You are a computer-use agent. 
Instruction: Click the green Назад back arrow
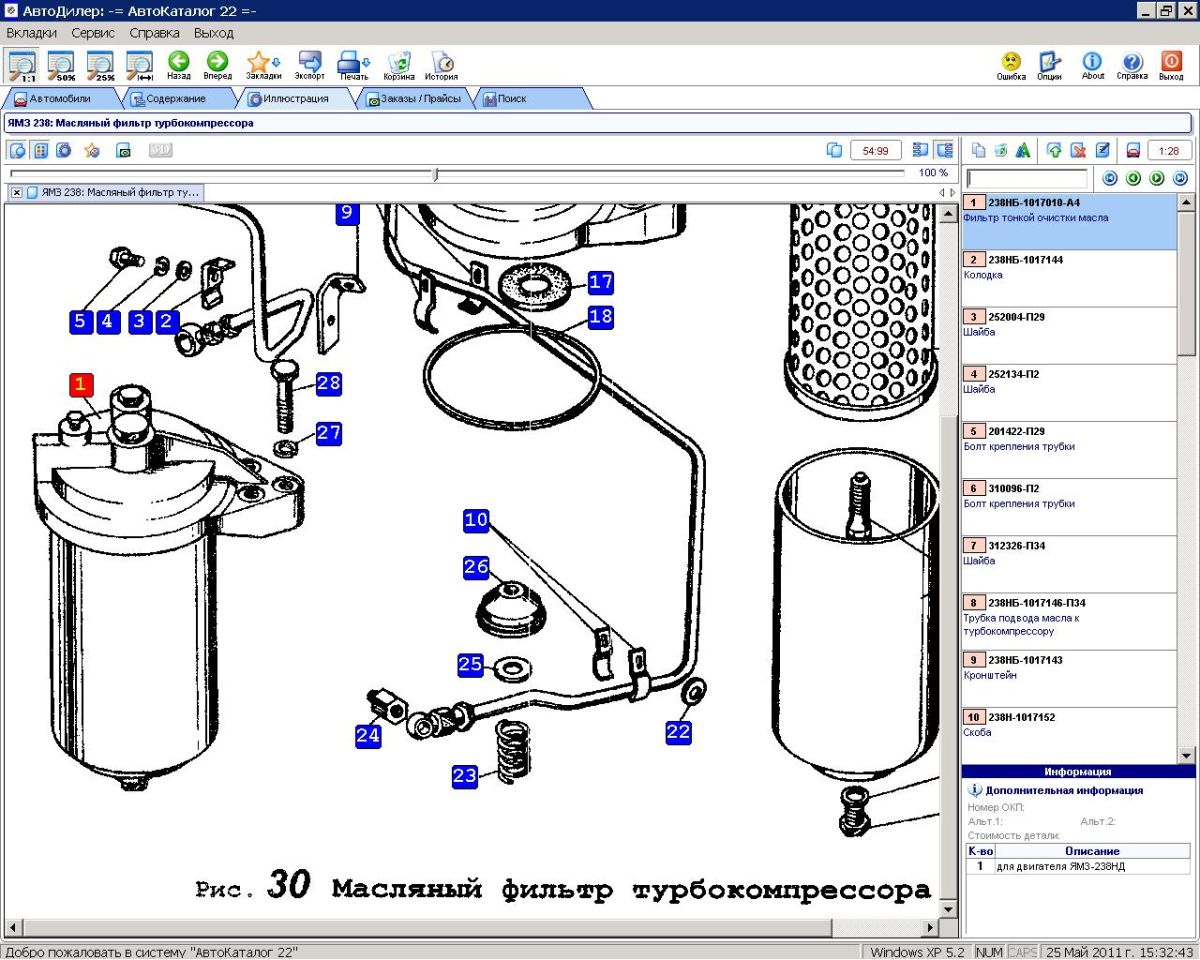coord(179,64)
